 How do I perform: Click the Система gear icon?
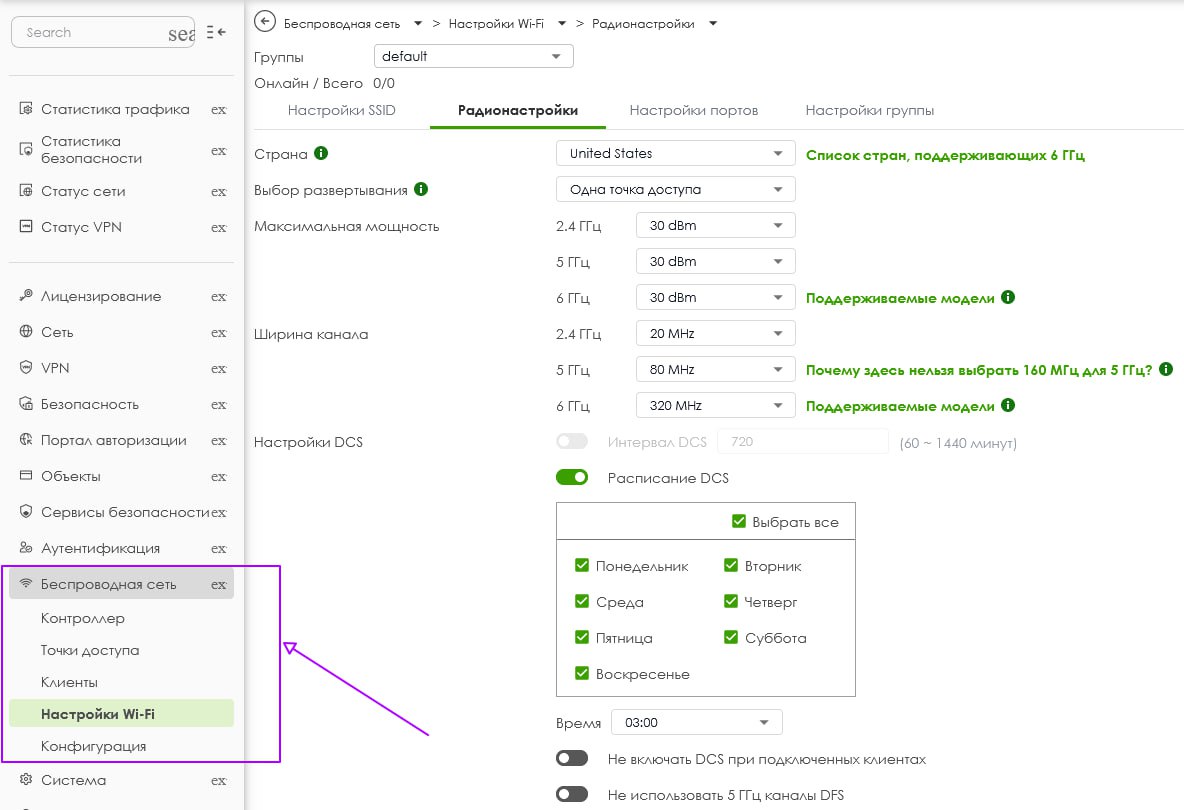coord(26,779)
